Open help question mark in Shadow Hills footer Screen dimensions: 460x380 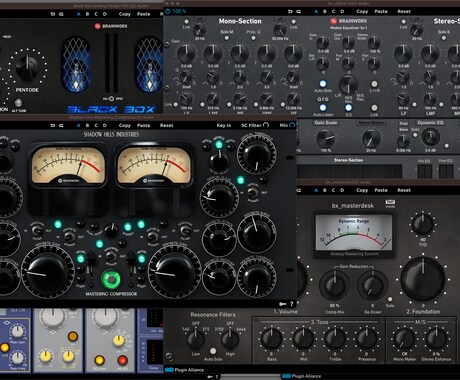coord(291,304)
